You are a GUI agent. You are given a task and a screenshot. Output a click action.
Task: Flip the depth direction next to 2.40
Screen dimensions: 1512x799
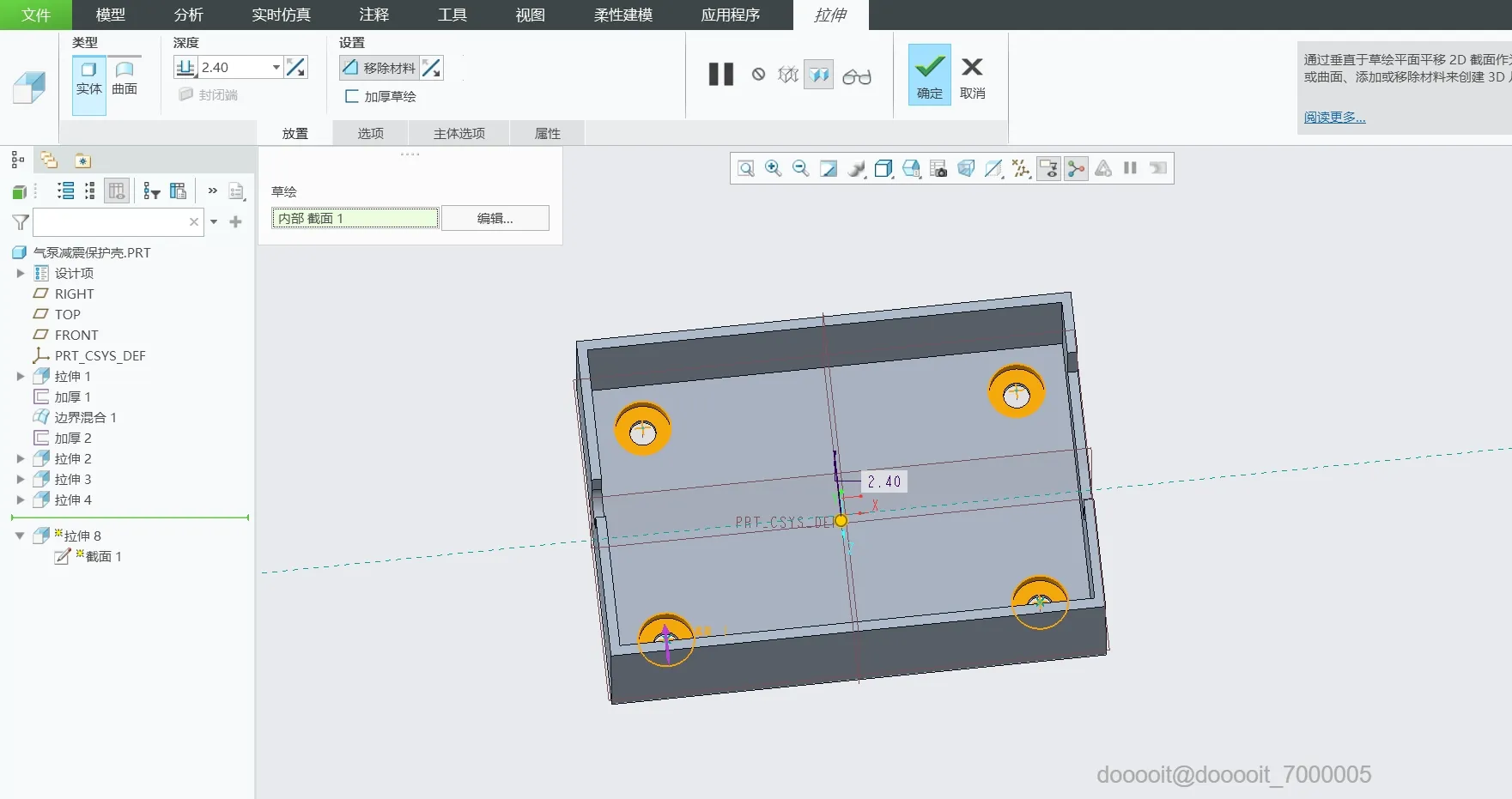(296, 67)
